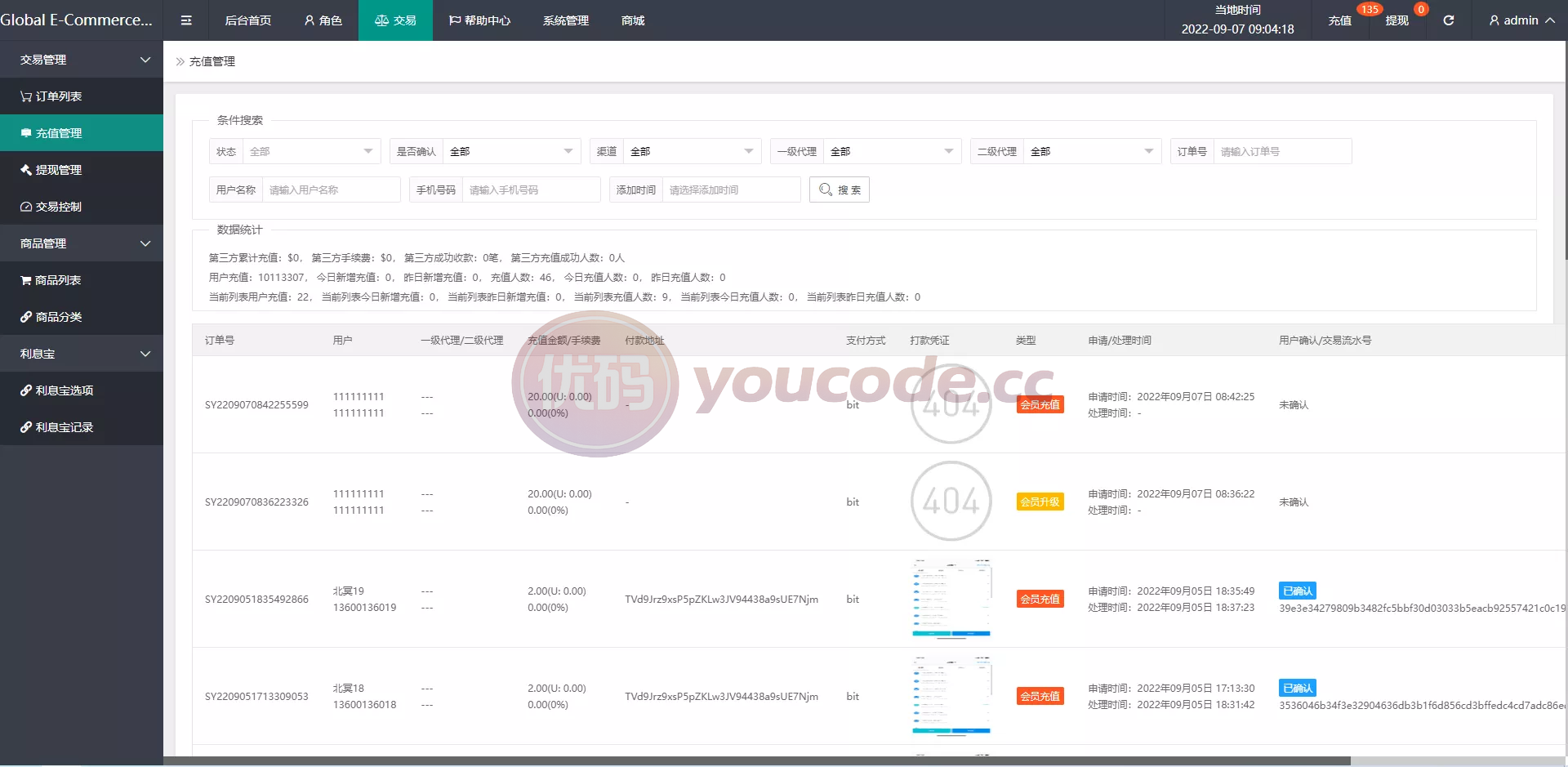Viewport: 1568px width, 767px height.
Task: Click 已确认 badge for order SY2209051835492866
Action: (x=1298, y=591)
